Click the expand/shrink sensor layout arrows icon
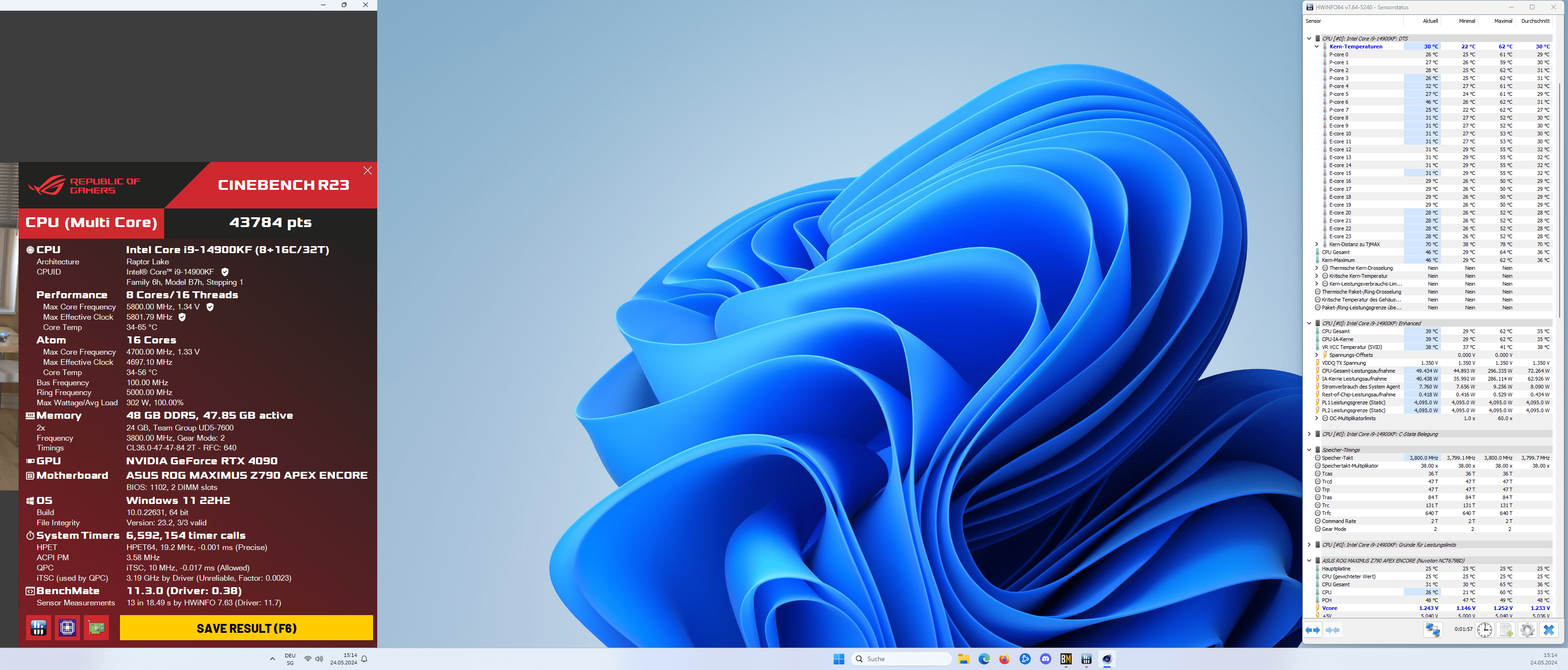The height and width of the screenshot is (670, 1568). point(1312,630)
